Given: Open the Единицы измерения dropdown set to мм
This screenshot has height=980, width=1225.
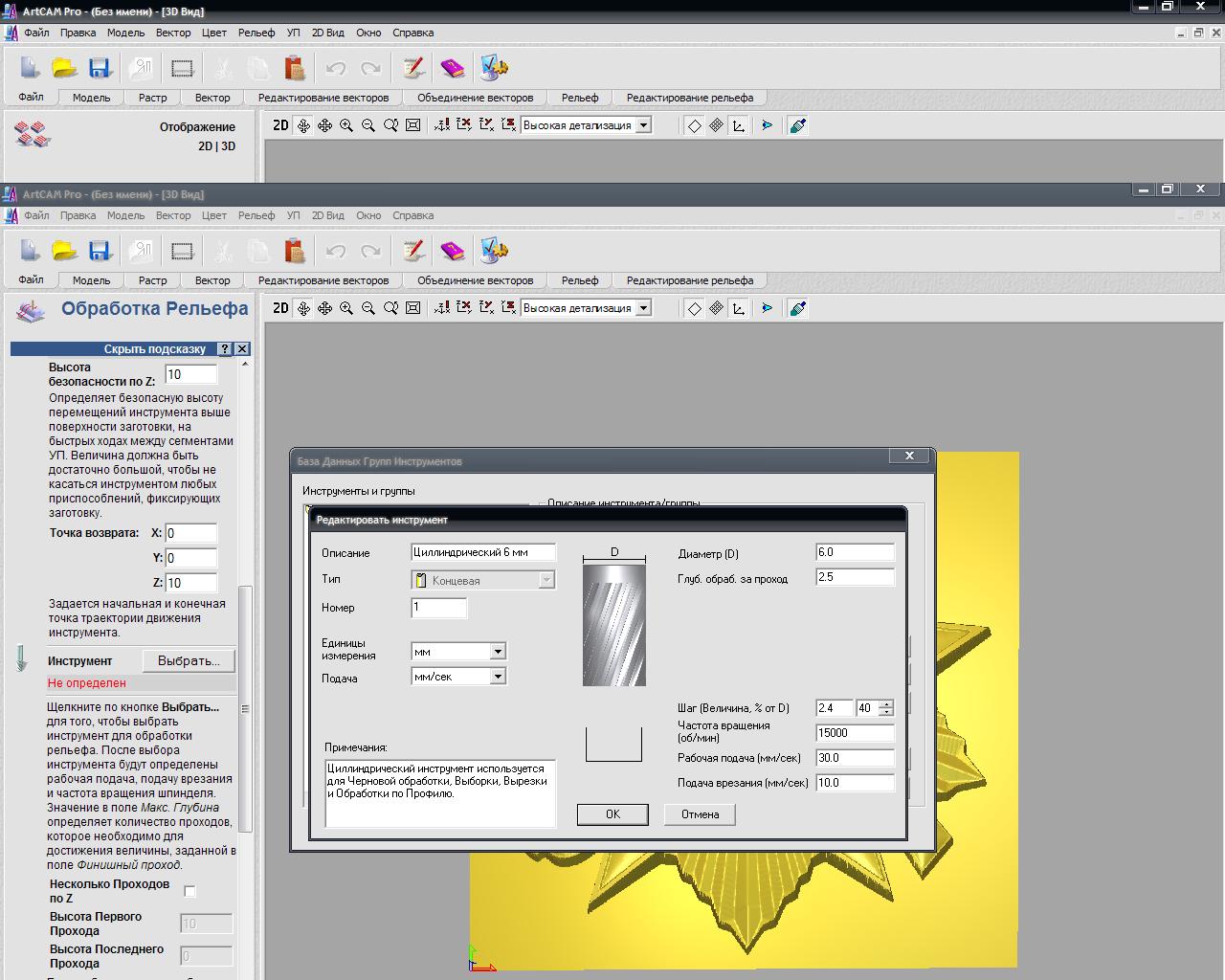Looking at the screenshot, I should [x=498, y=652].
